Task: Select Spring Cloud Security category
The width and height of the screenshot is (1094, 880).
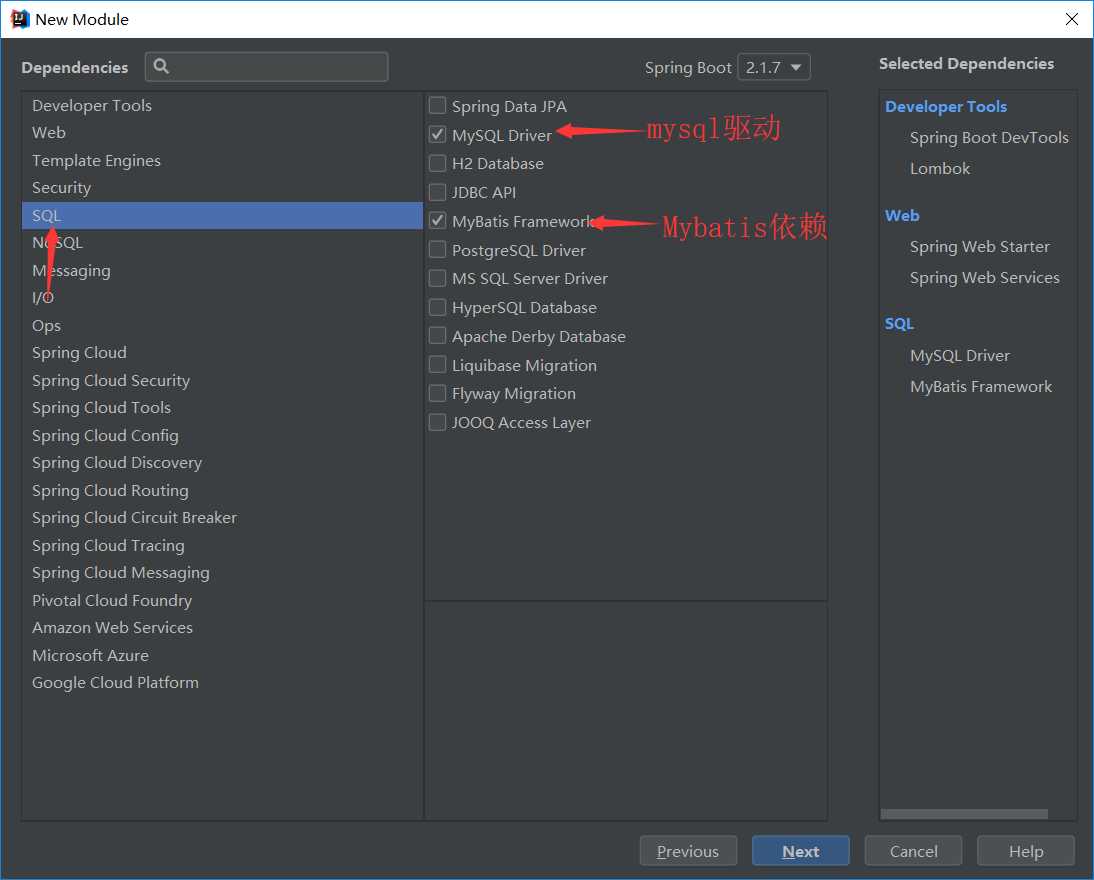Action: coord(222,380)
